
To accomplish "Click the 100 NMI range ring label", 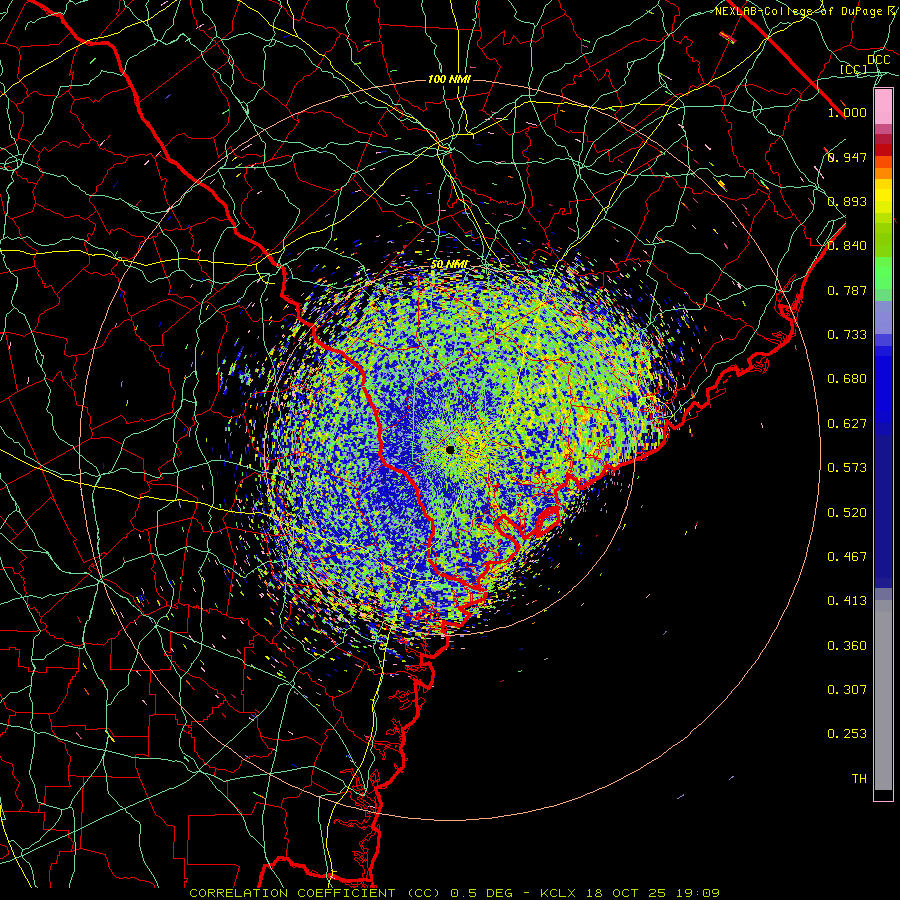I will pyautogui.click(x=449, y=79).
